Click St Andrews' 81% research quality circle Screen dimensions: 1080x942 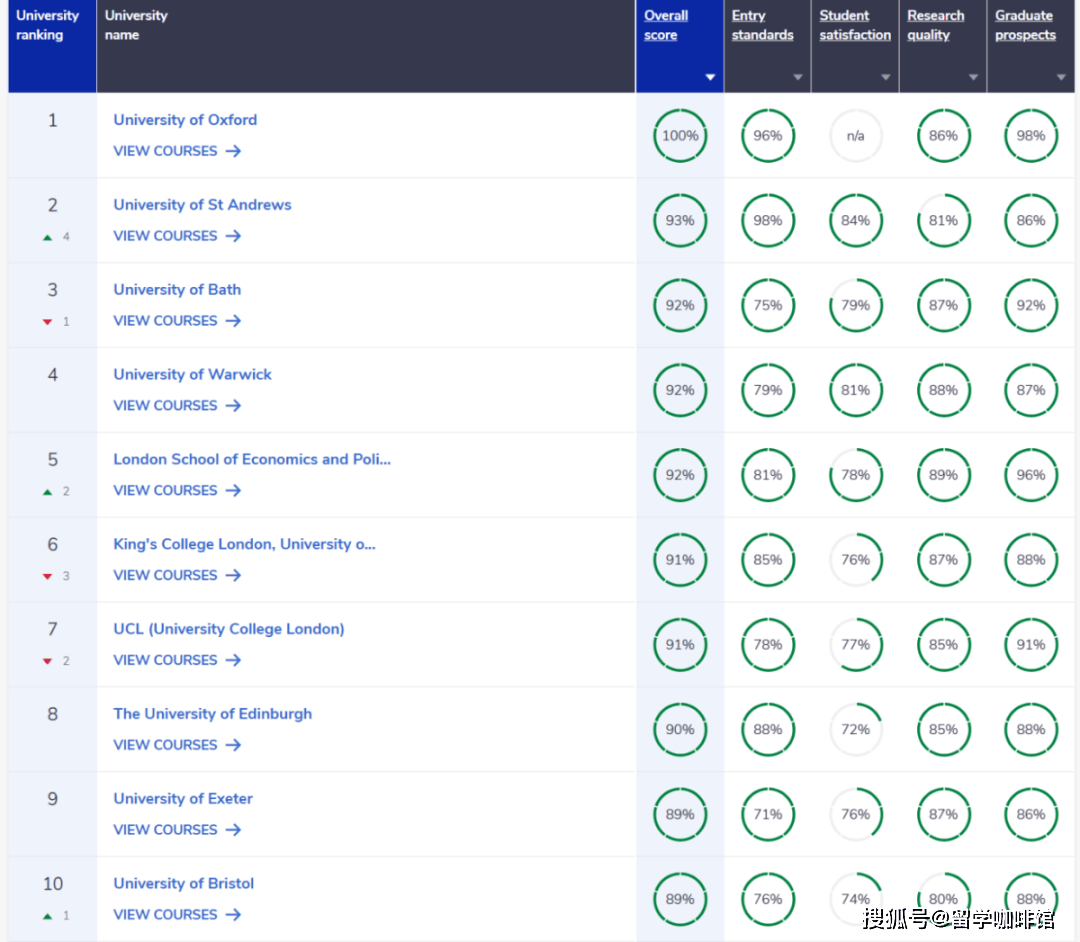943,220
